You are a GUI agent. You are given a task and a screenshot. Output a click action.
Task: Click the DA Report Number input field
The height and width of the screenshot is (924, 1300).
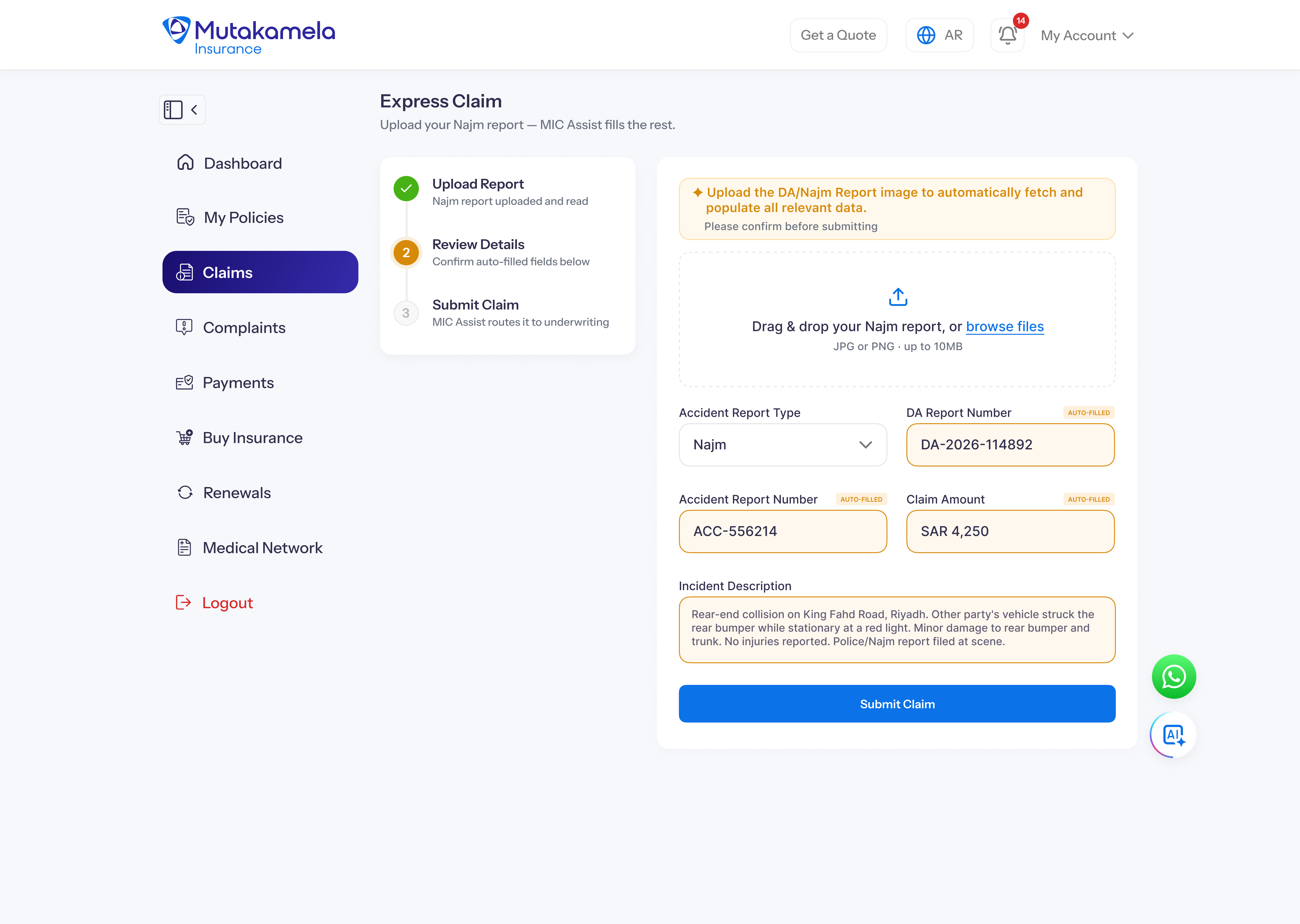(x=1010, y=445)
